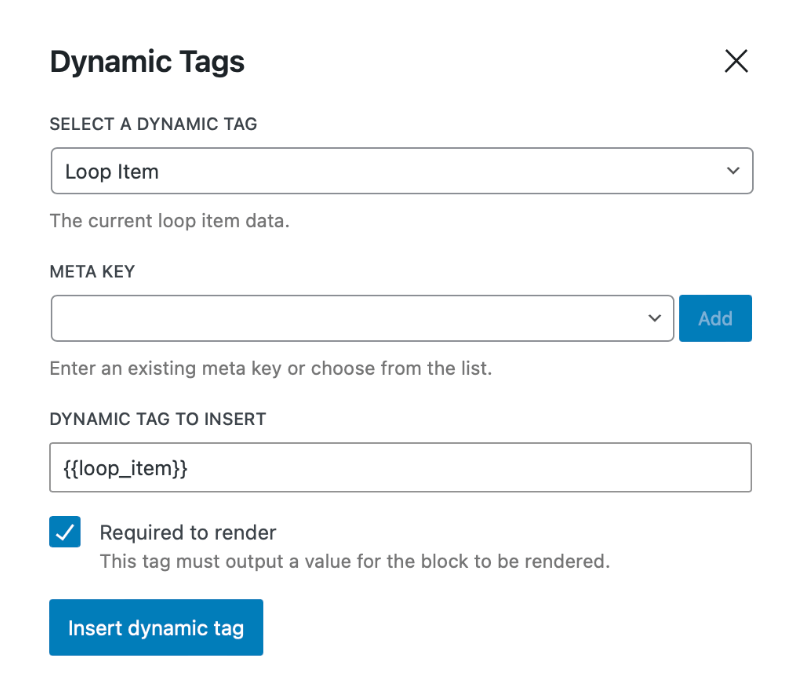800x695 pixels.
Task: Toggle via the Required to render label
Action: pyautogui.click(x=188, y=533)
